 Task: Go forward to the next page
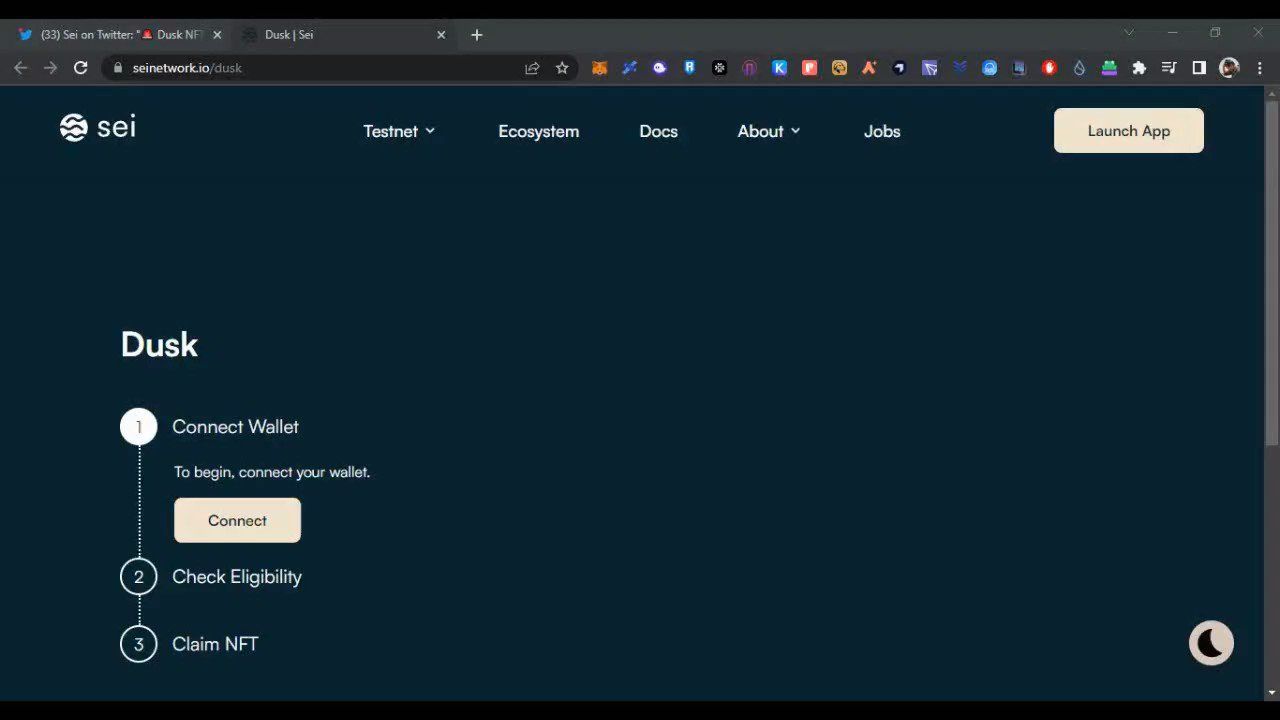pyautogui.click(x=50, y=68)
